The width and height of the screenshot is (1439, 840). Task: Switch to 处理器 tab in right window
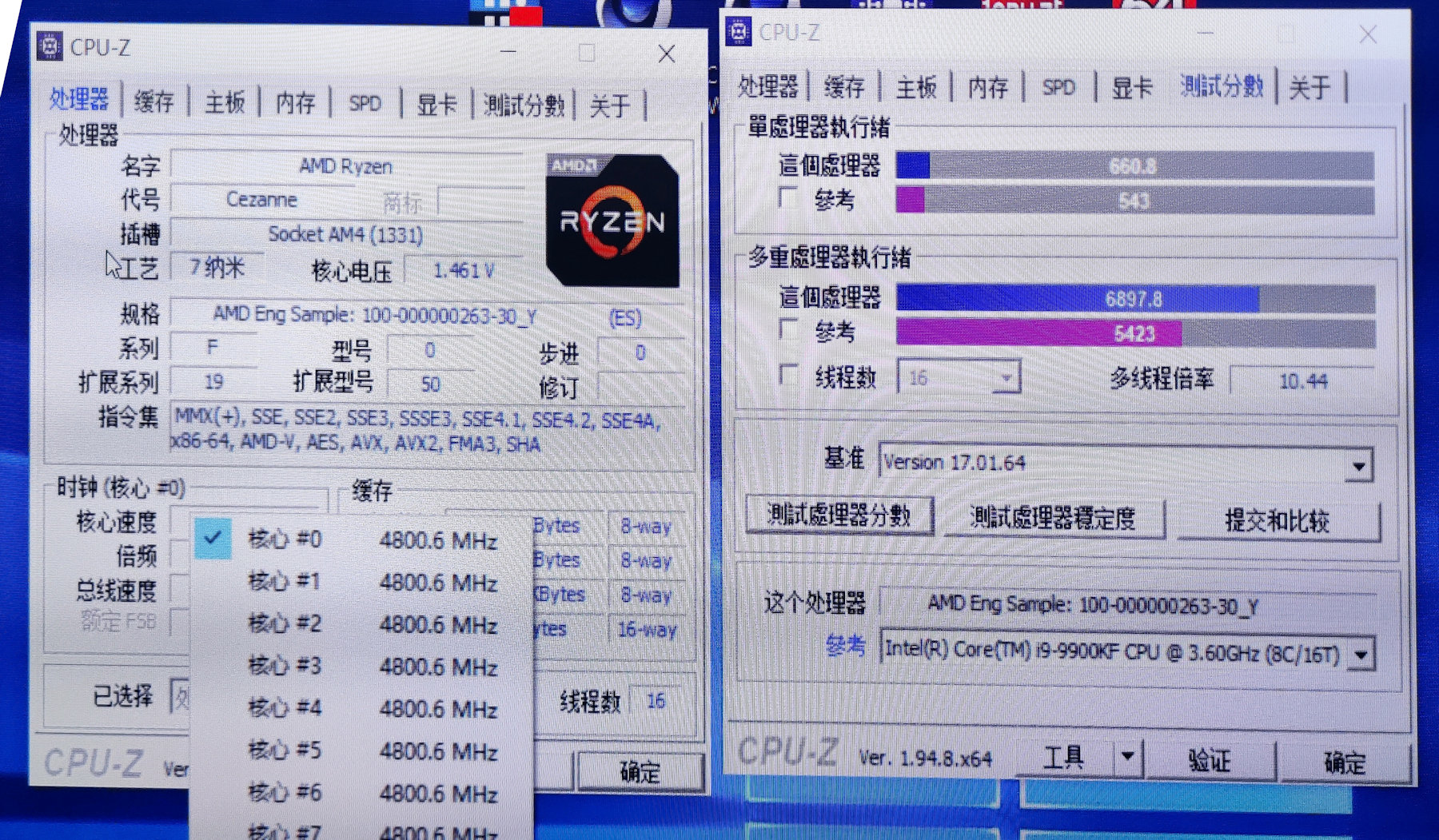click(x=767, y=86)
